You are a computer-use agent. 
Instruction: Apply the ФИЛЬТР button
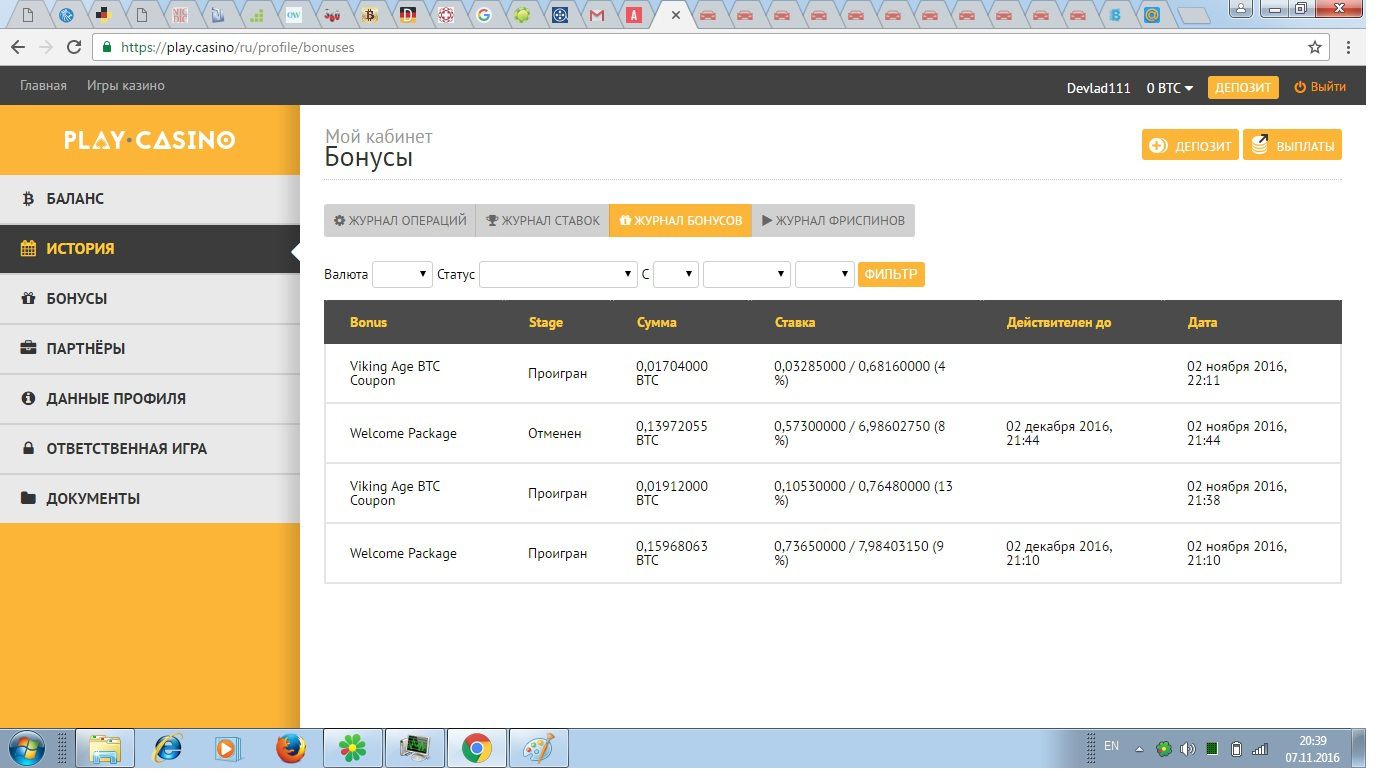[x=891, y=274]
